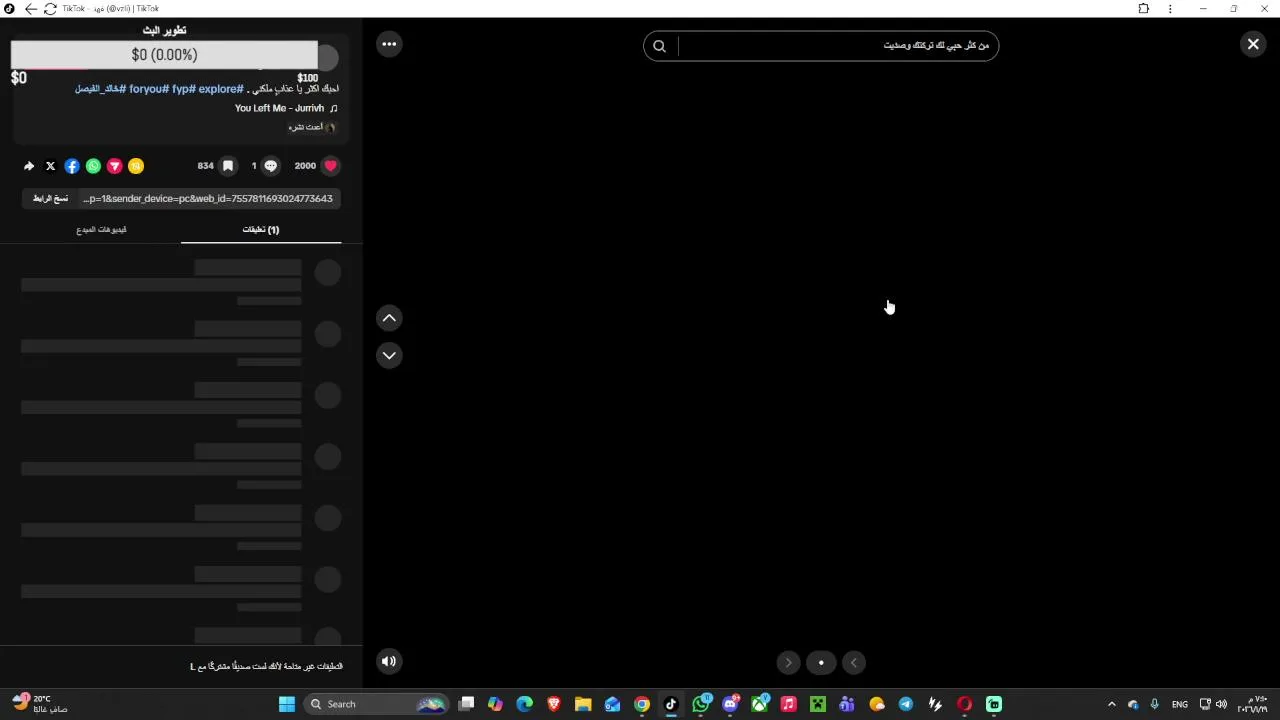This screenshot has height=720, width=1280.
Task: Show hidden tray icons chevron
Action: click(1111, 704)
